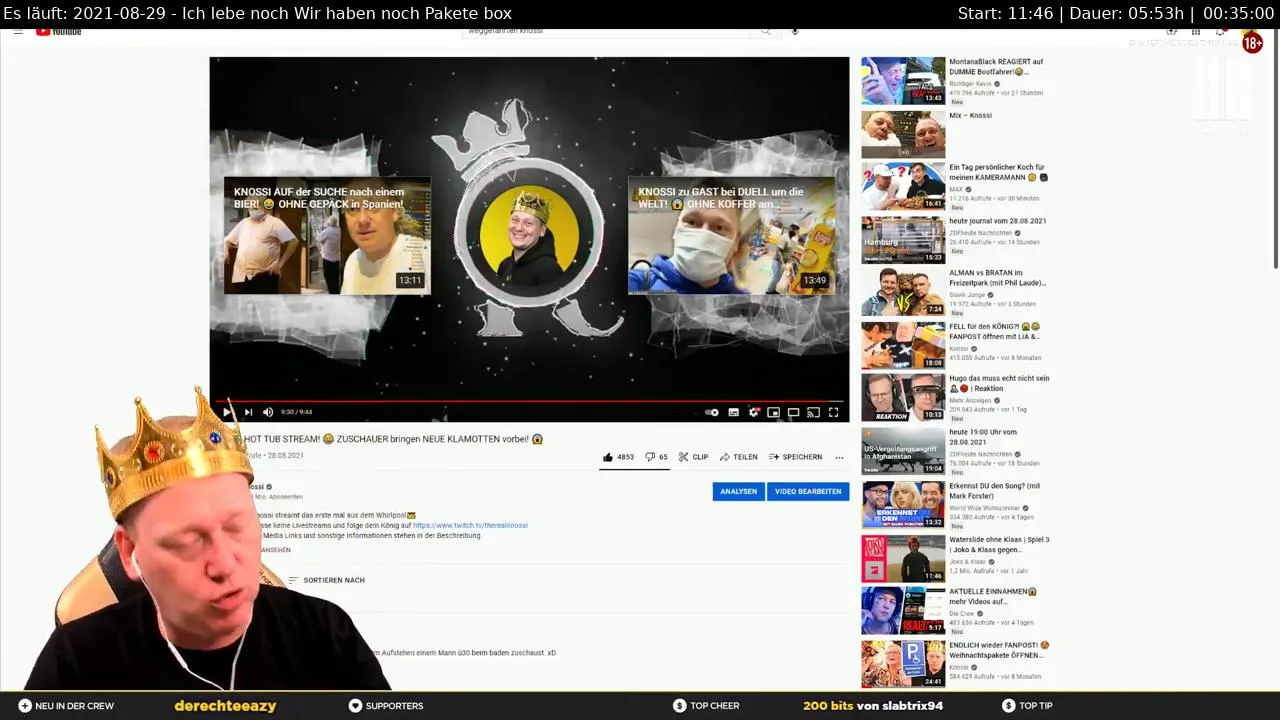Click the VIDEO BEARBEITEN button

point(808,491)
